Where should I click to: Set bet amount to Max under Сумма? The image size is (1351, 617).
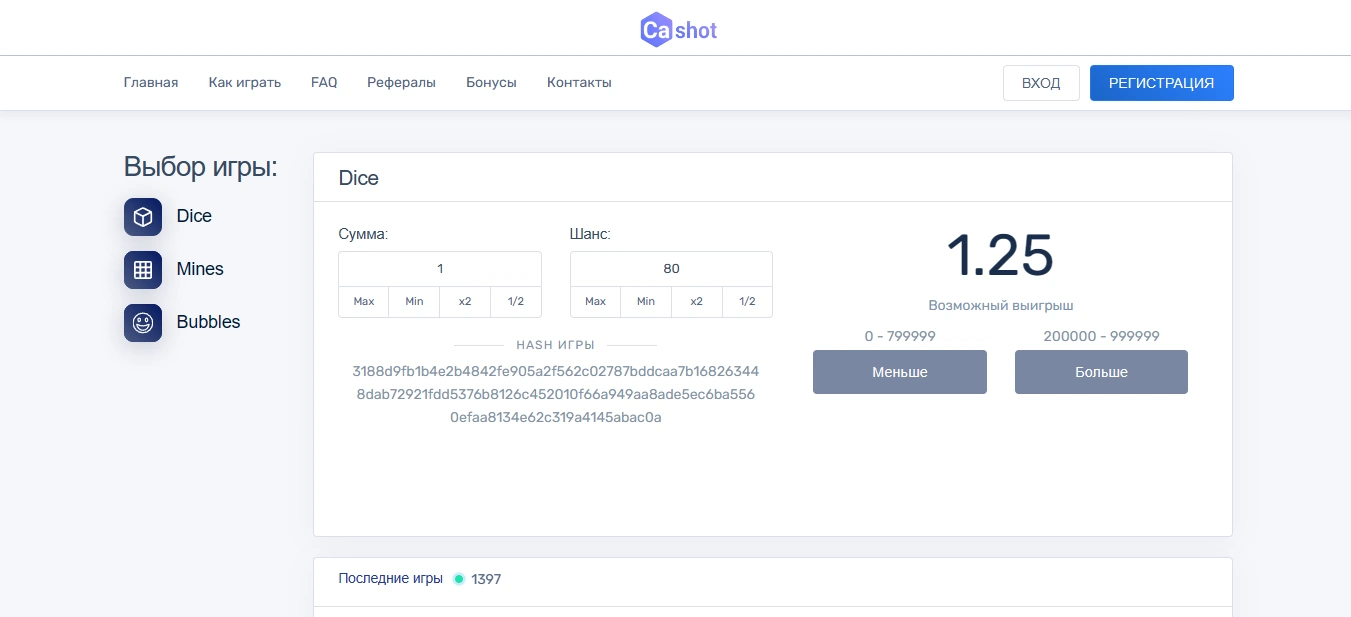pyautogui.click(x=364, y=302)
